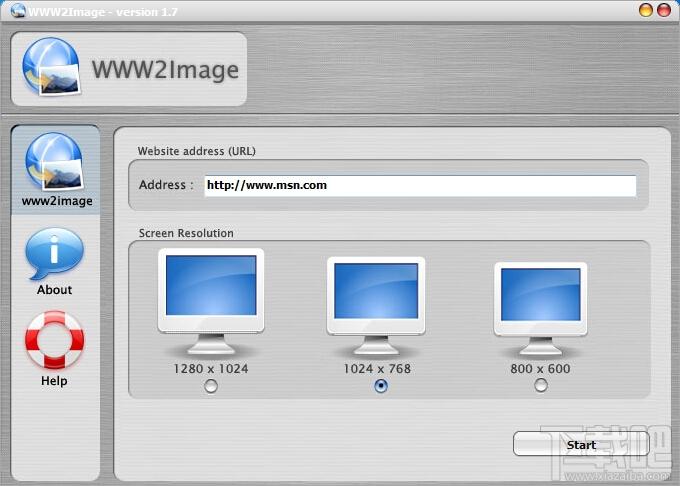Open the About speech-bubble icon

54,254
